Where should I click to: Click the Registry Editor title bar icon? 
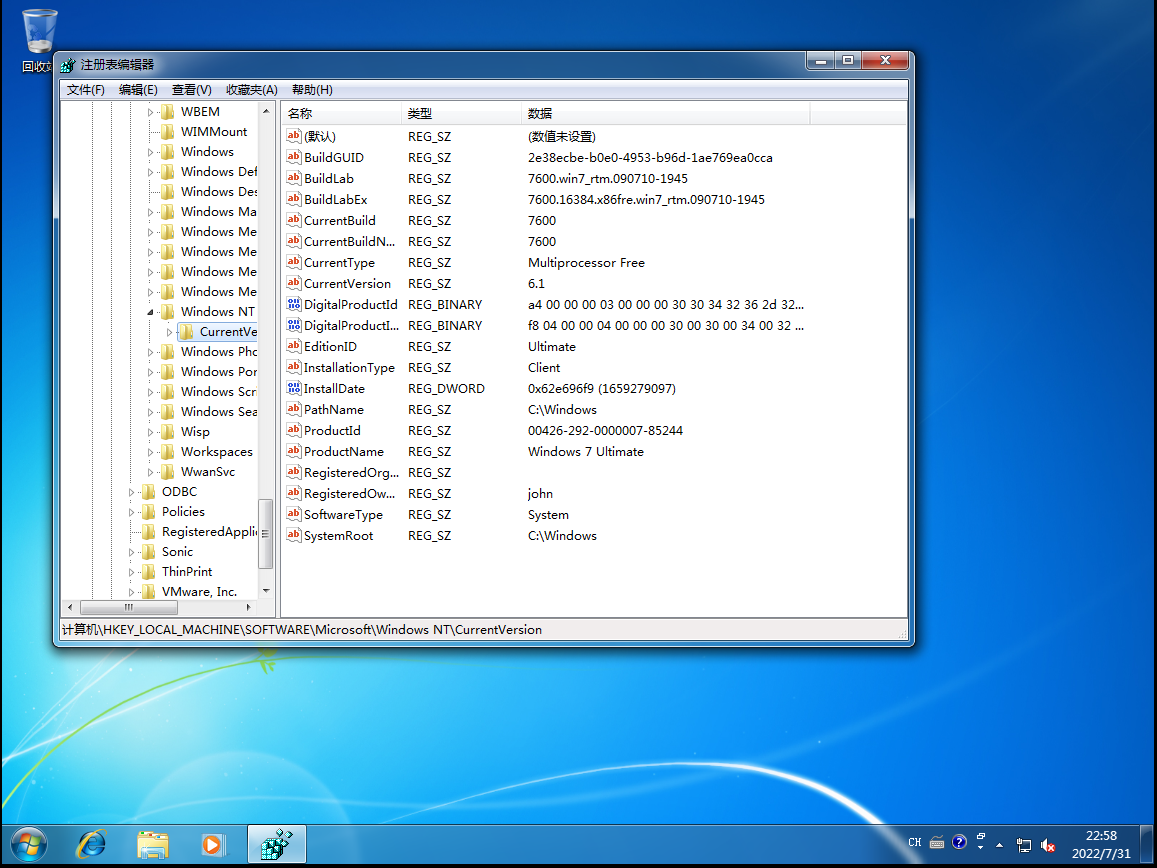point(68,65)
